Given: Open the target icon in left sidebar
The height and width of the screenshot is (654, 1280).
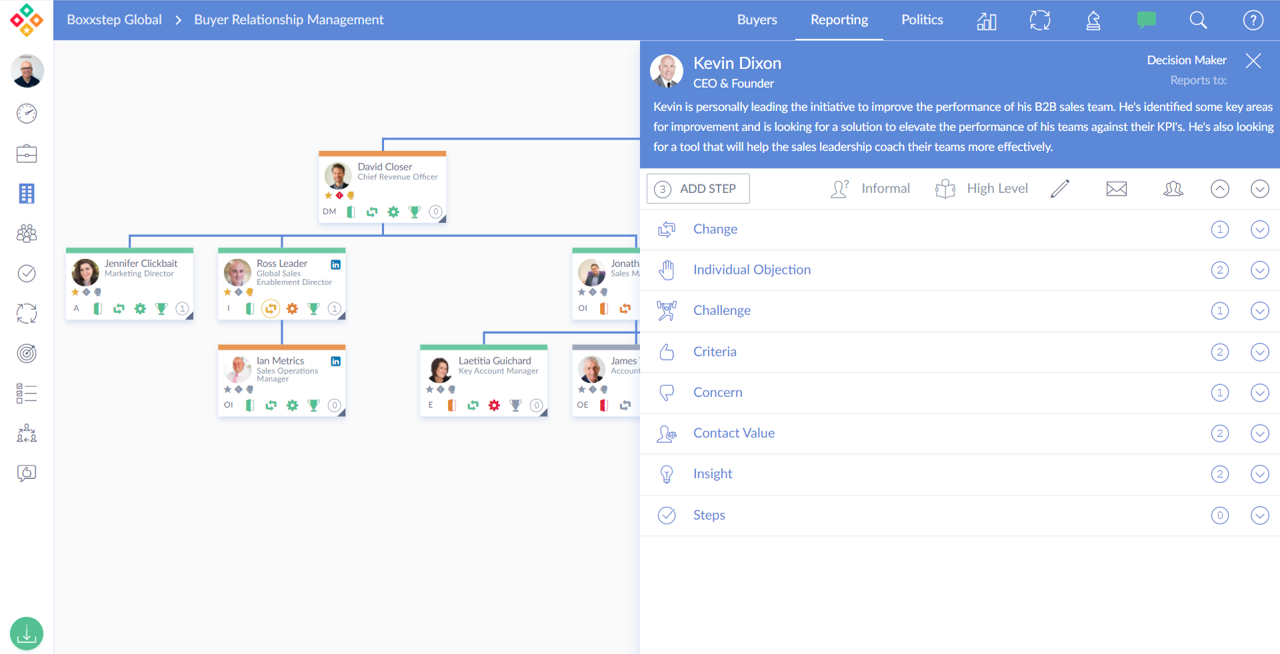Looking at the screenshot, I should (x=27, y=353).
